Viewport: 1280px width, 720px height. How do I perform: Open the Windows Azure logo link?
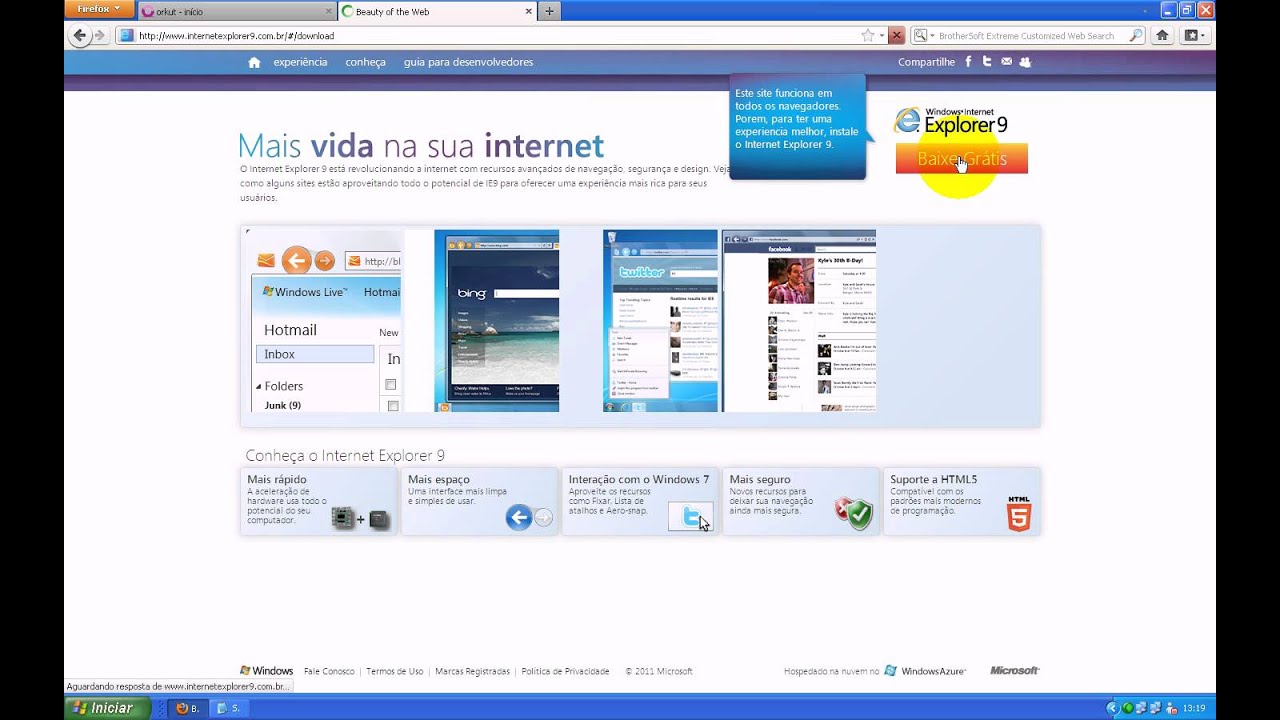click(926, 671)
